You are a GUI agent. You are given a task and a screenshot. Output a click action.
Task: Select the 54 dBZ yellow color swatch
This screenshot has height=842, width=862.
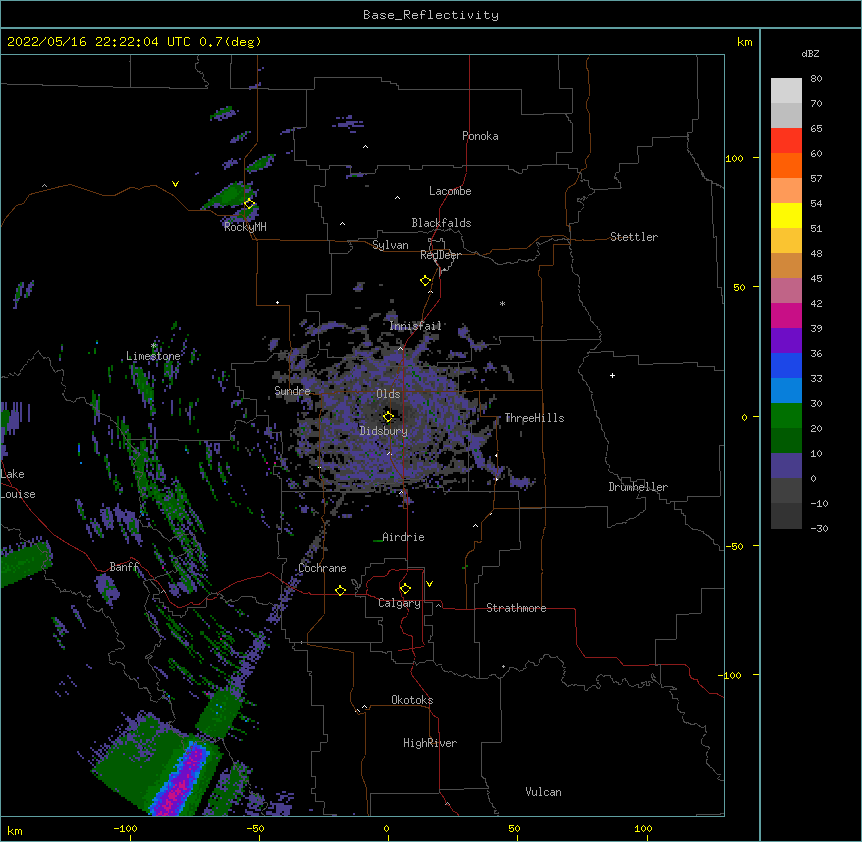point(786,215)
